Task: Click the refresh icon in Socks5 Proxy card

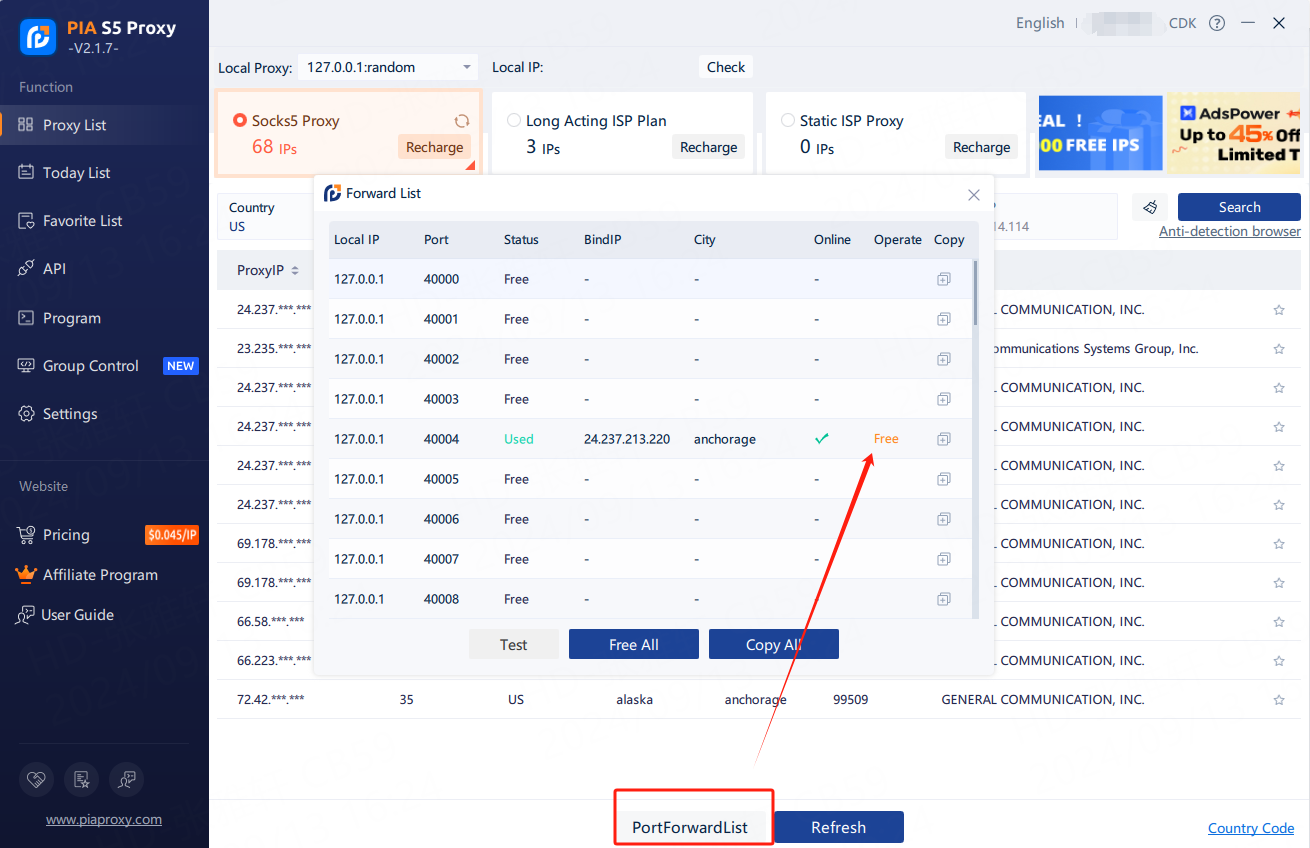Action: (x=461, y=121)
